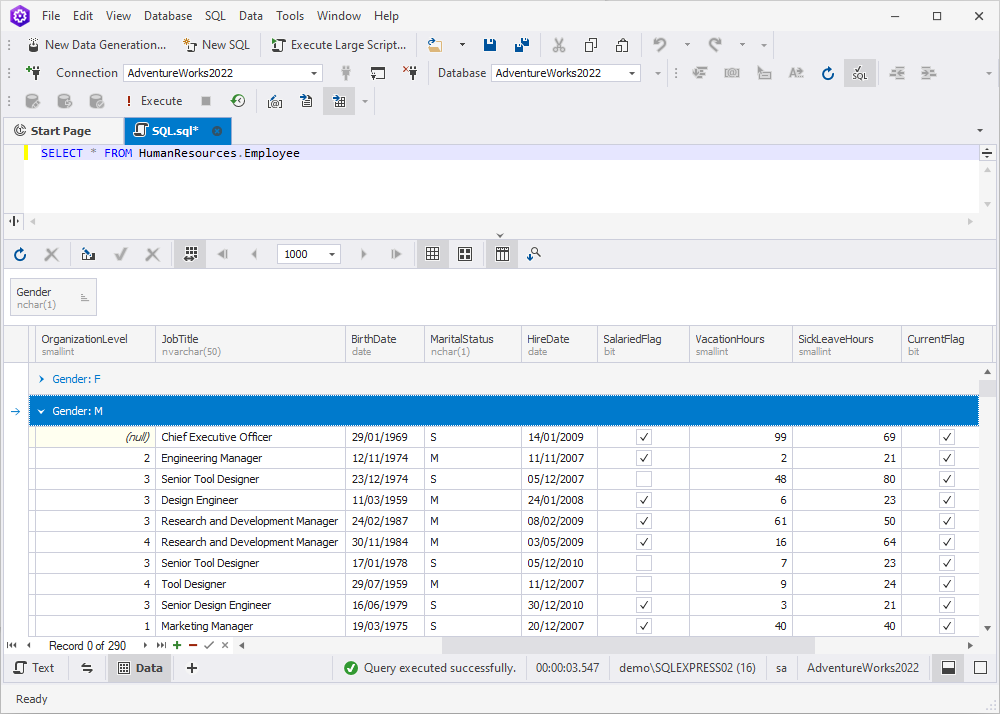This screenshot has height=714, width=1000.
Task: Toggle CurrentFlag for Chief Executive Officer
Action: pyautogui.click(x=947, y=437)
